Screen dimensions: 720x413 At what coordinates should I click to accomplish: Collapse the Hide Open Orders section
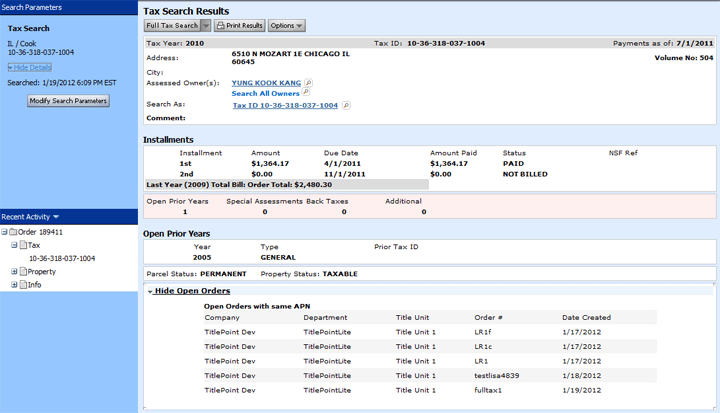[192, 291]
